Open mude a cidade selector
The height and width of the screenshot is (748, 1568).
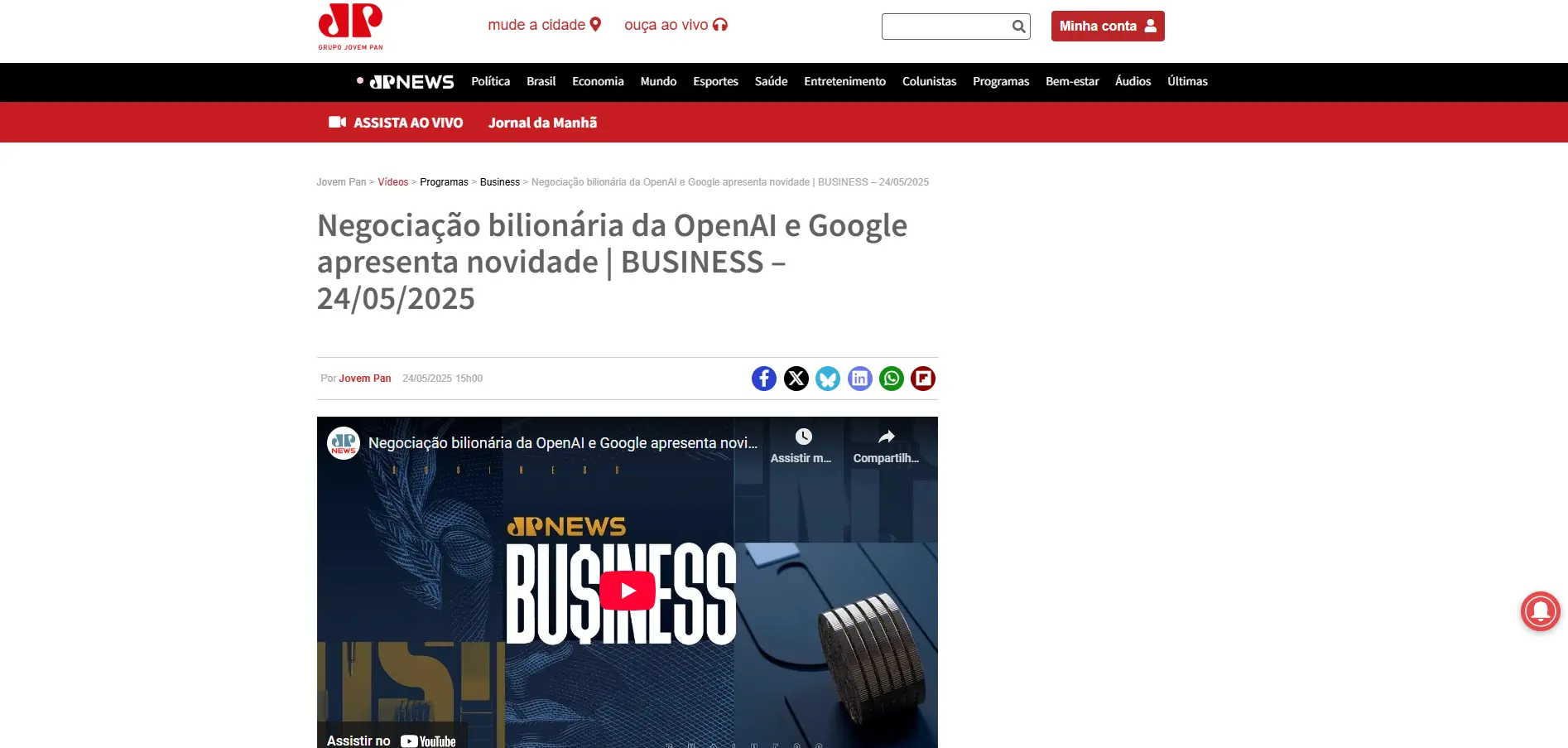click(545, 25)
